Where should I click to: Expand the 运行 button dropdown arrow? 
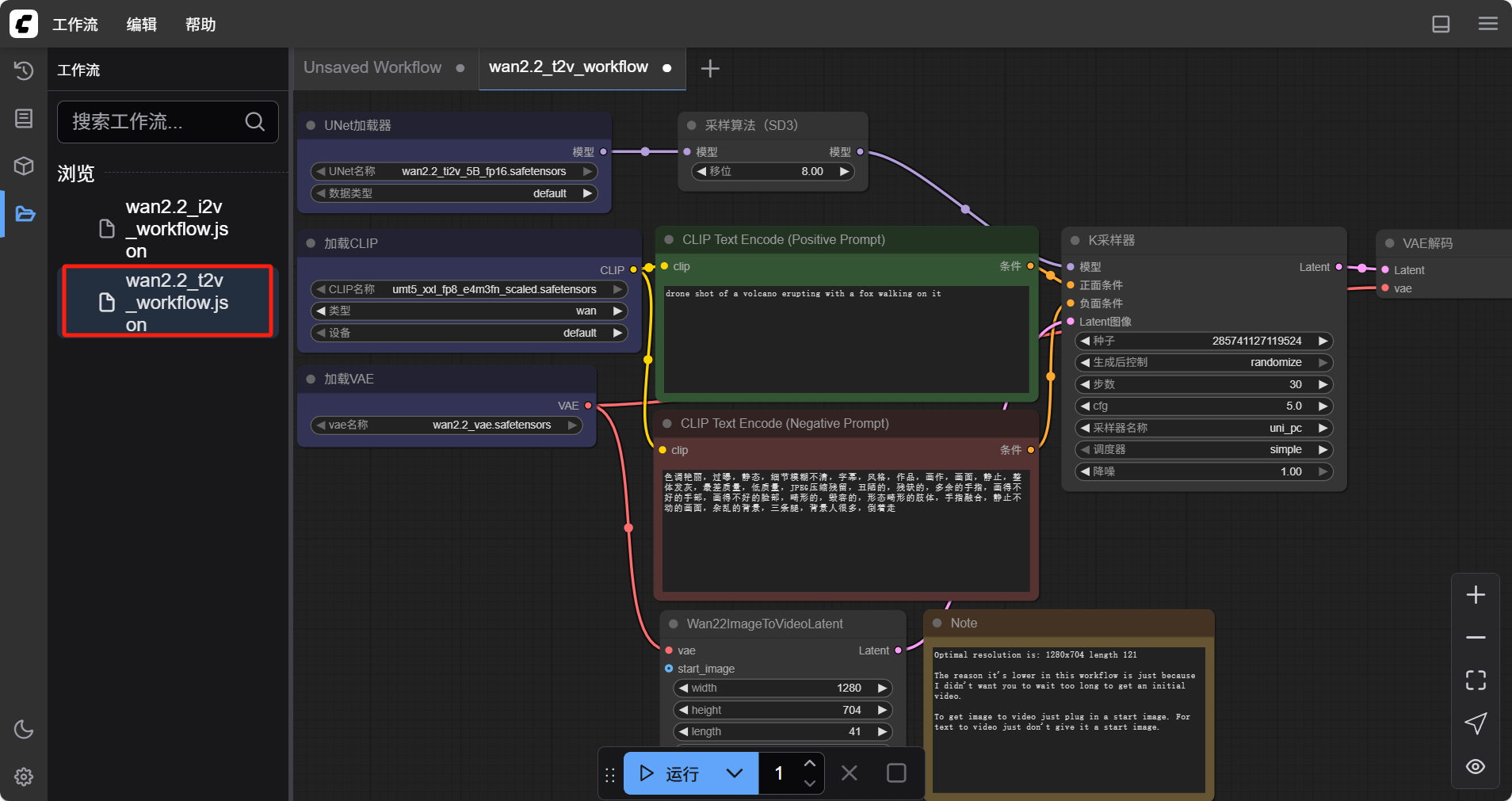(735, 773)
